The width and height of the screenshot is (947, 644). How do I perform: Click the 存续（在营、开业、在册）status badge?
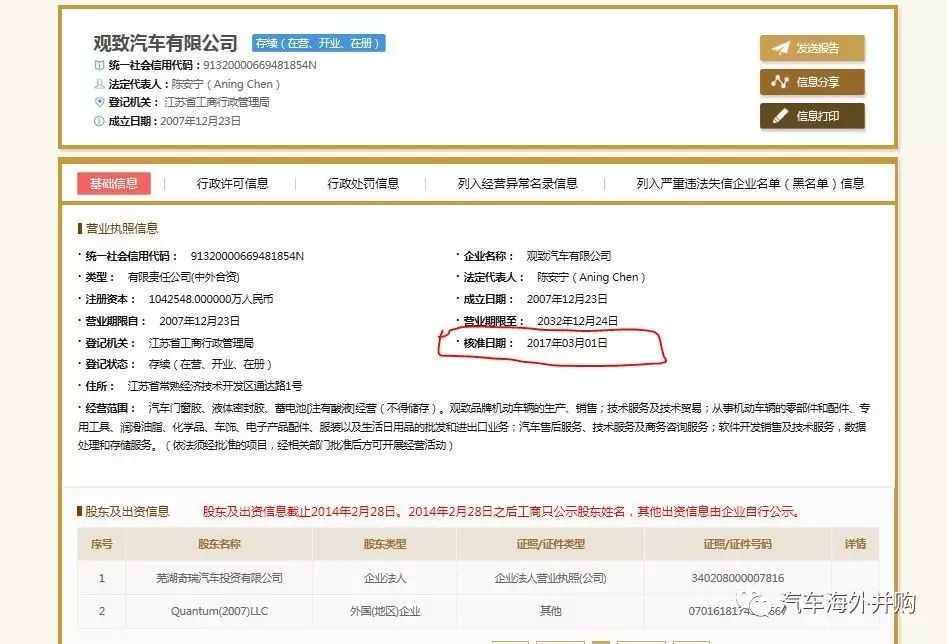pos(319,43)
